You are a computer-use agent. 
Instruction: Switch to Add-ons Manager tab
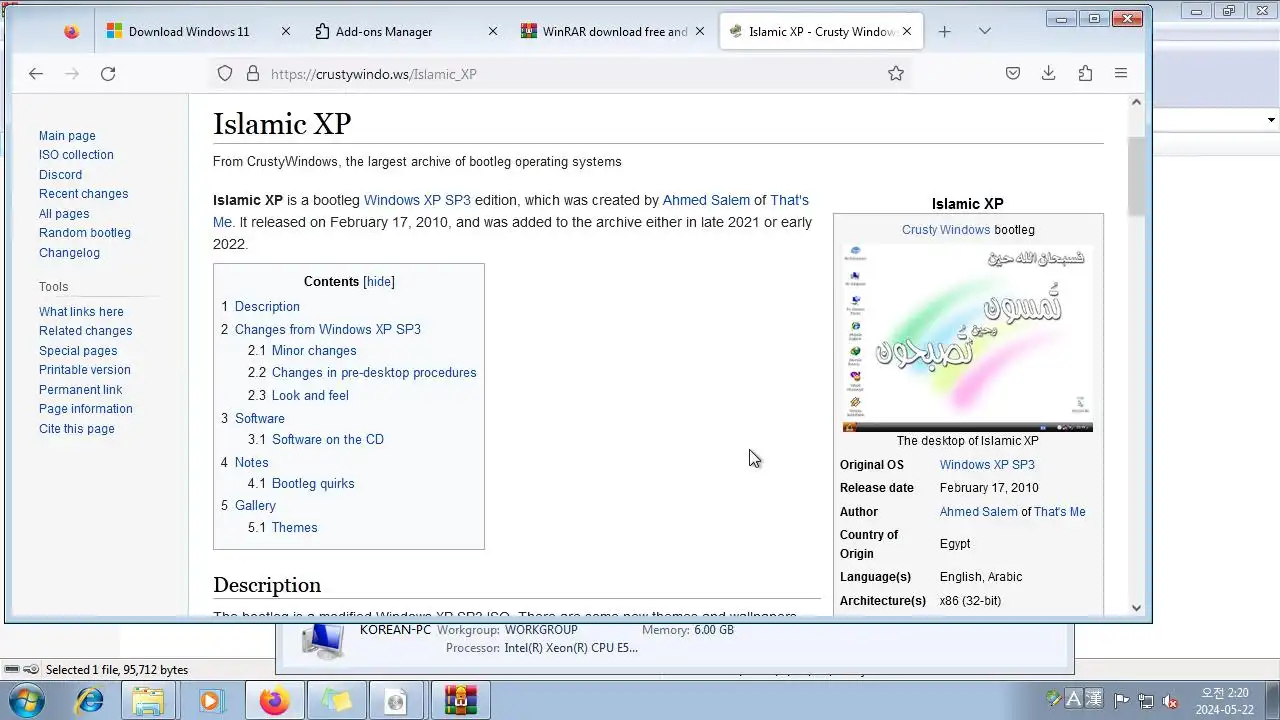click(405, 31)
